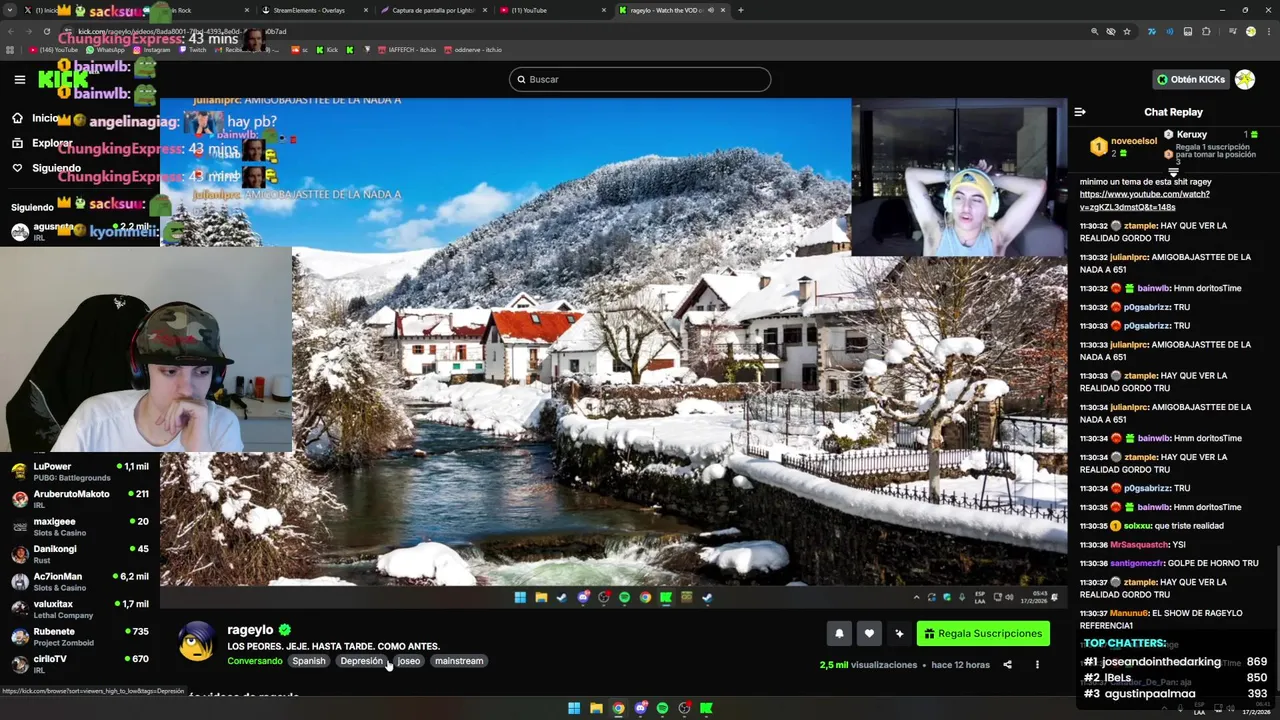This screenshot has width=1280, height=720.
Task: Click the Regala Suscripciones button
Action: (983, 633)
